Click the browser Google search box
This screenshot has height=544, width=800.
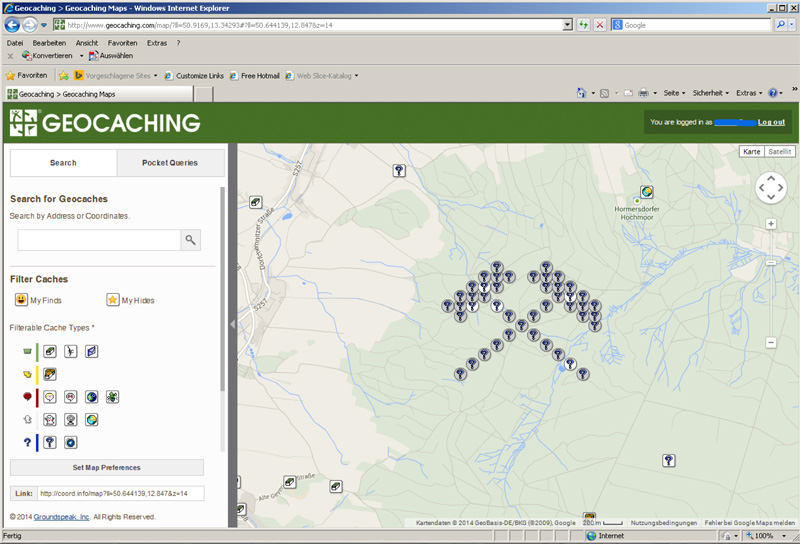point(691,24)
